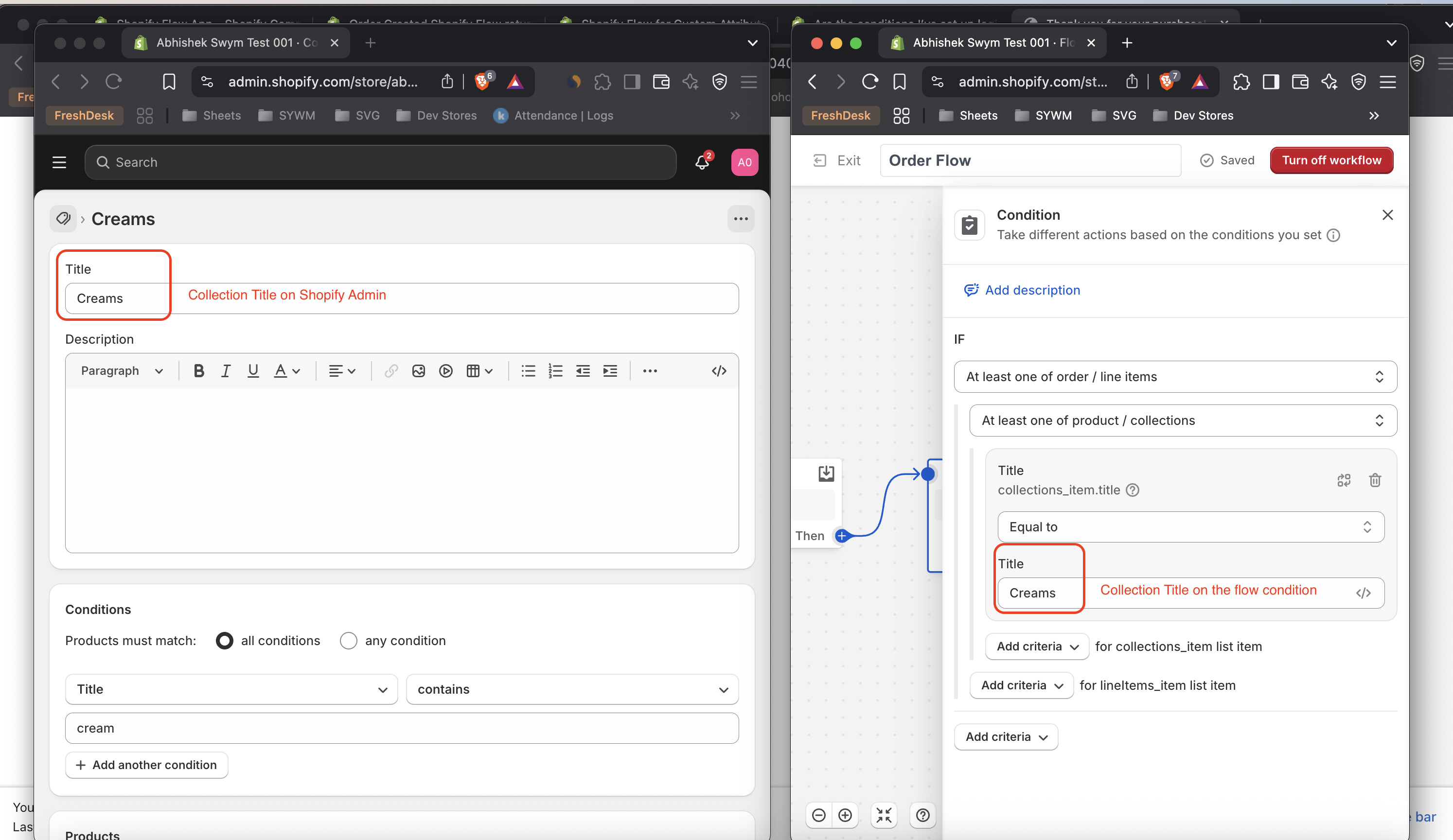Go back to collections breadcrumb icon

click(63, 218)
